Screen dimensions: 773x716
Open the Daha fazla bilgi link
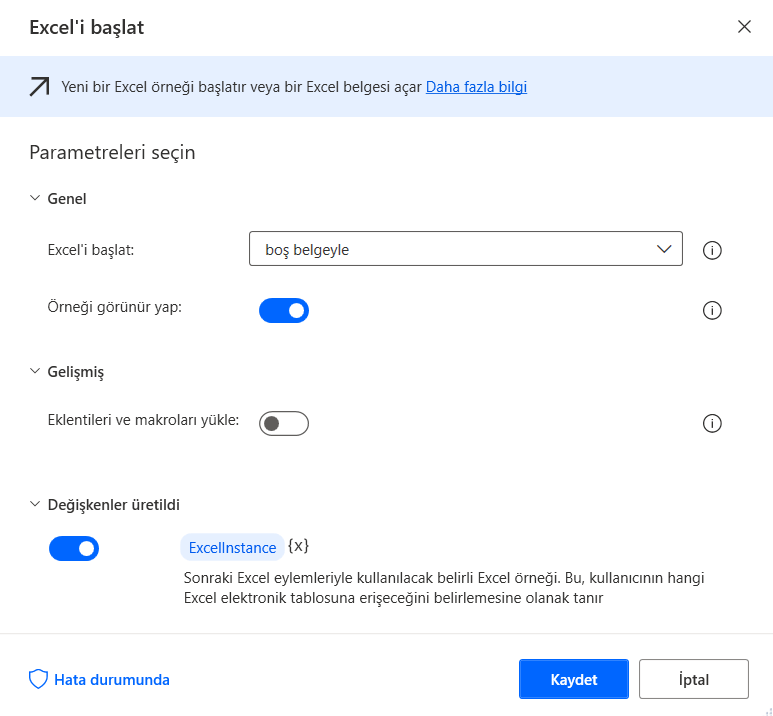pos(476,87)
